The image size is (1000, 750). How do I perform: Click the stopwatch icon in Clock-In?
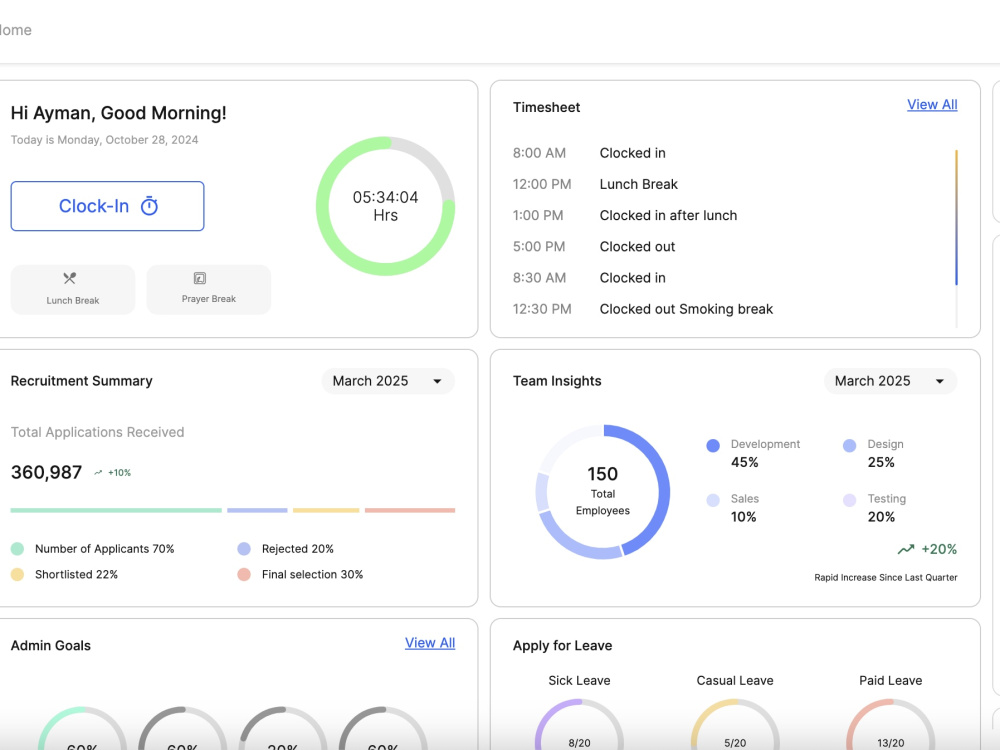(149, 206)
